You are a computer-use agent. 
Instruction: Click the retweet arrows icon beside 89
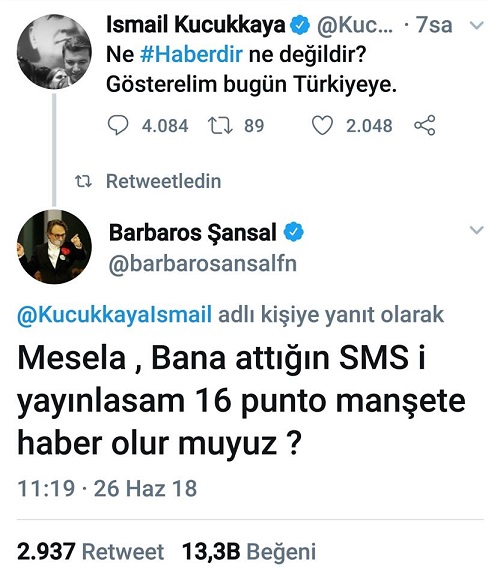coord(220,125)
